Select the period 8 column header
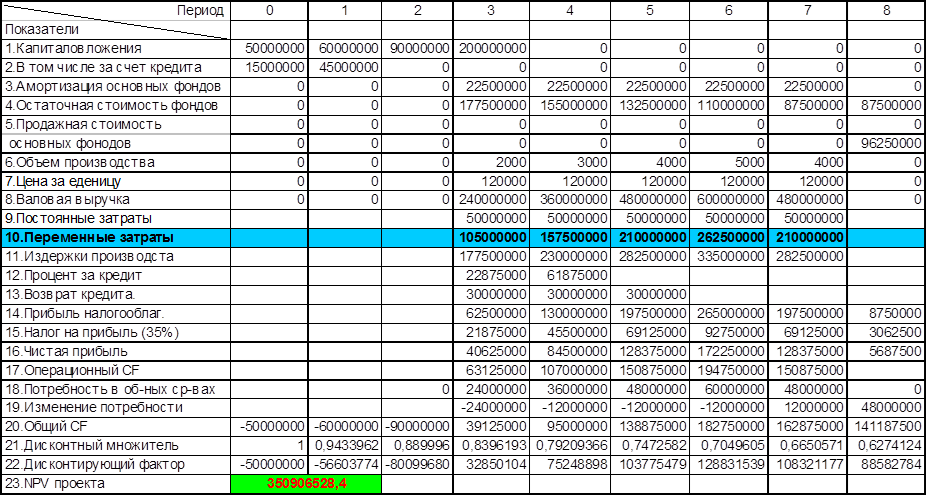 (x=886, y=9)
